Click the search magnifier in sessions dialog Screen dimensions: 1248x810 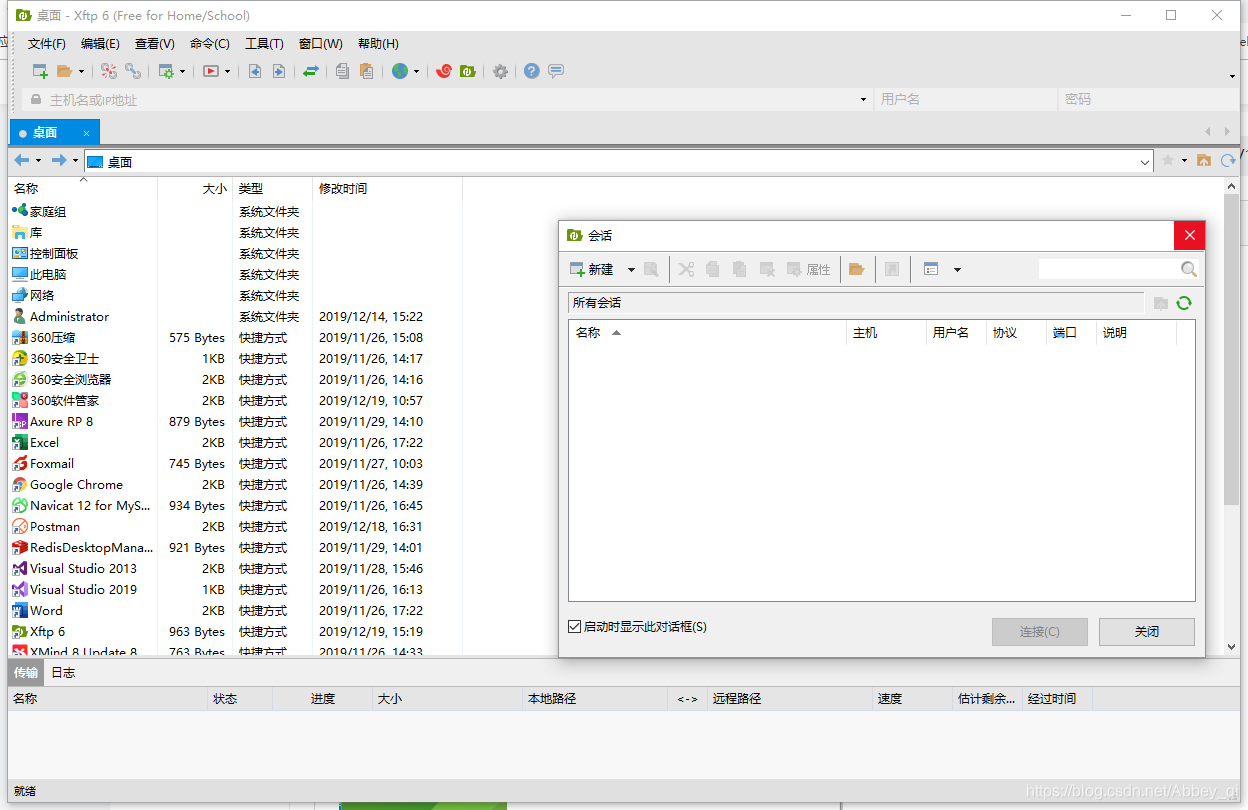click(1189, 269)
